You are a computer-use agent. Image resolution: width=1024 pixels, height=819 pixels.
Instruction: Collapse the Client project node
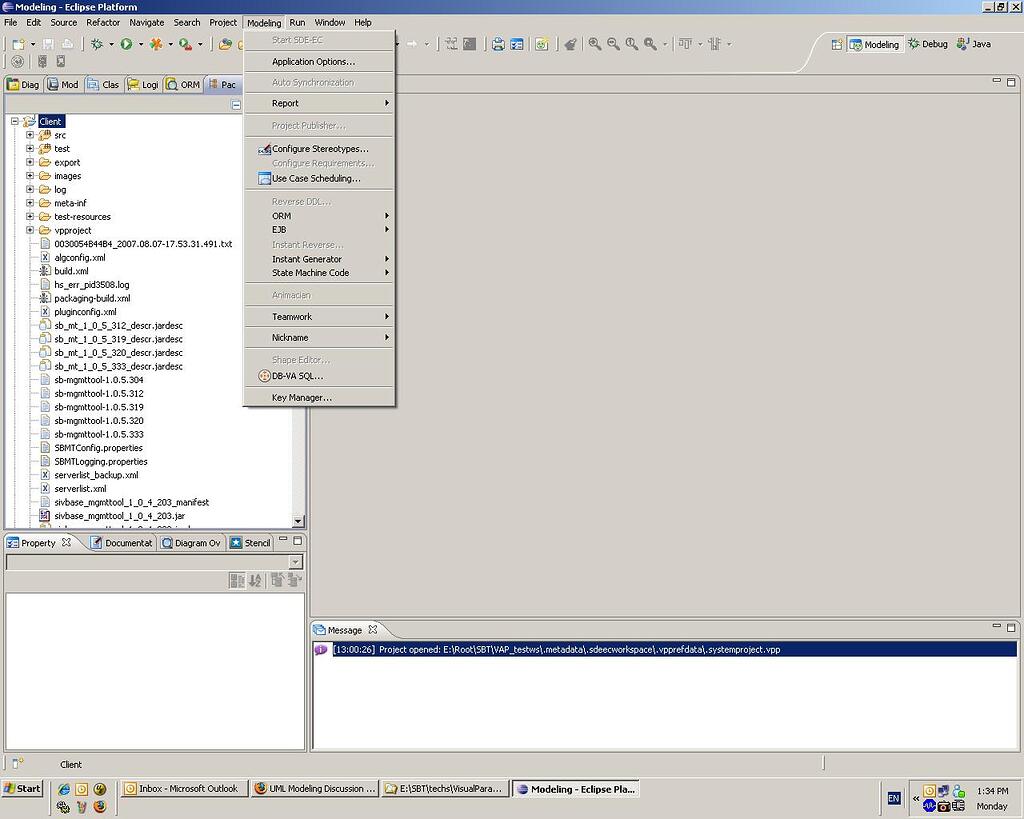(15, 121)
